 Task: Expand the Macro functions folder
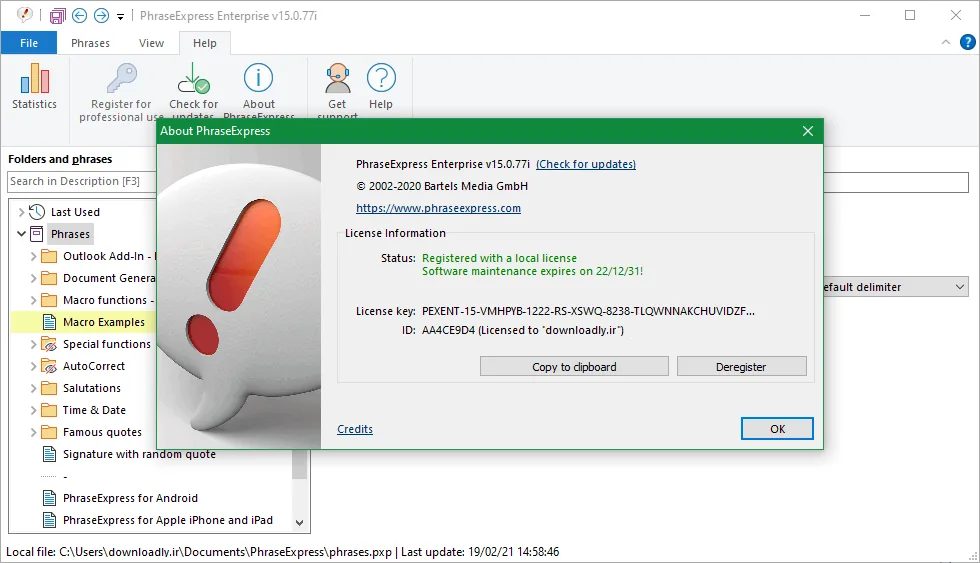[x=33, y=300]
